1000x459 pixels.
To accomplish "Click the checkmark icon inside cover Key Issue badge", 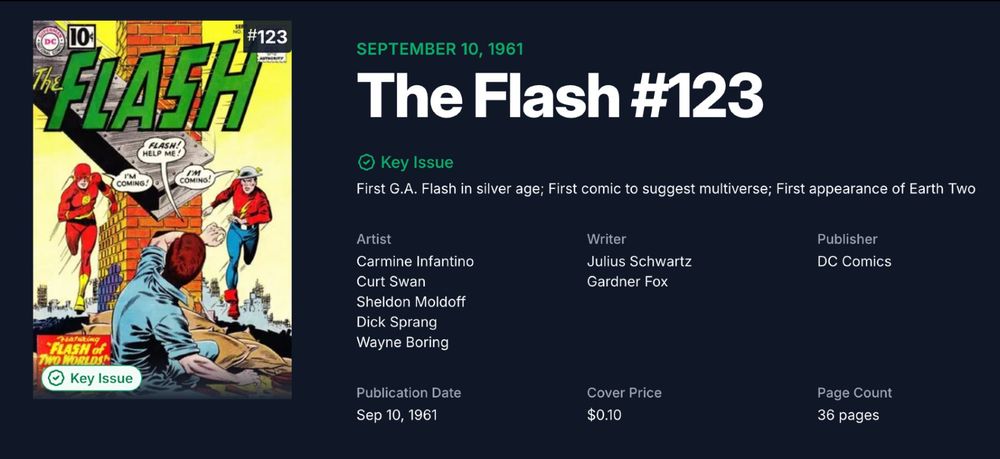I will coord(57,378).
